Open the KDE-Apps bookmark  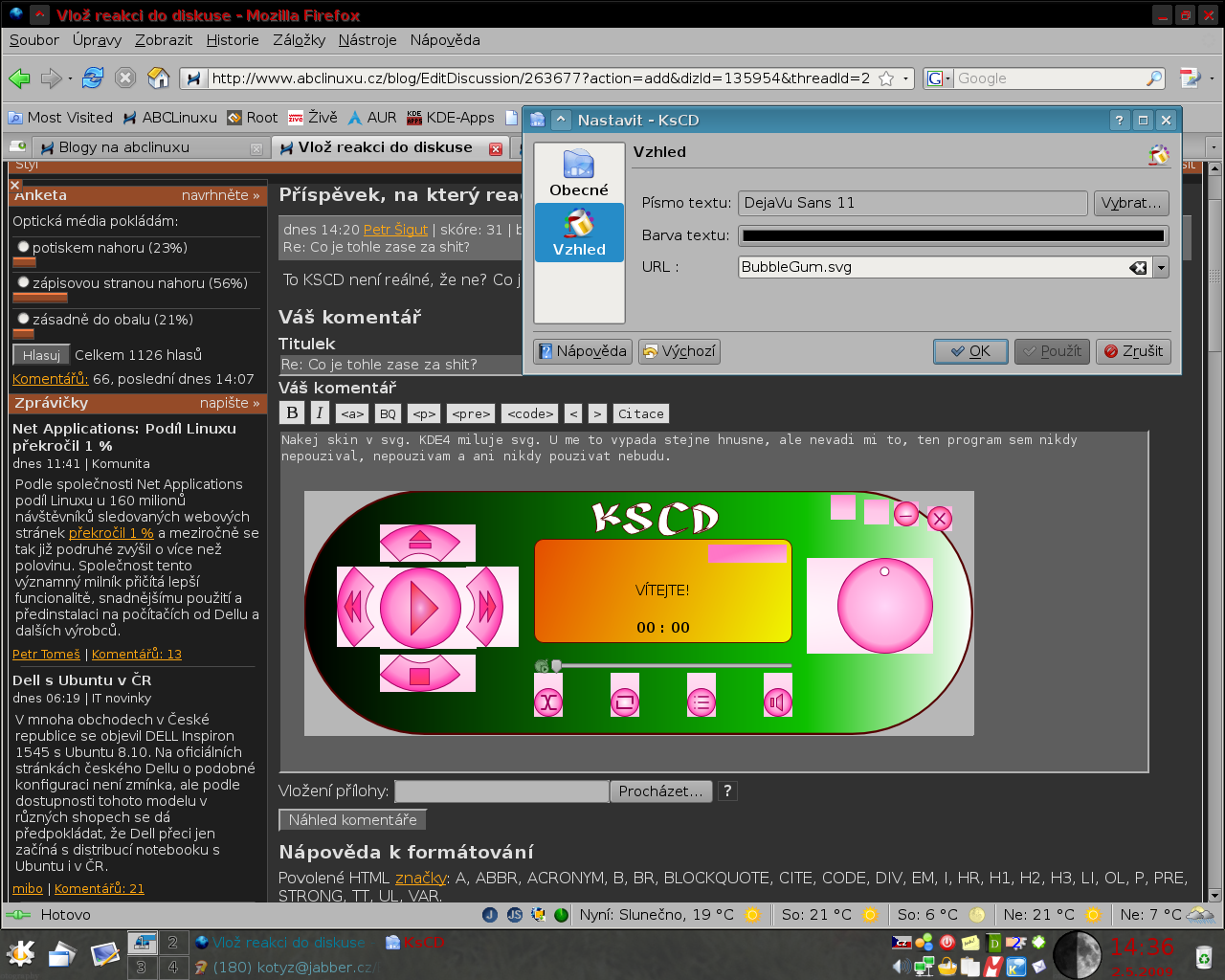[x=451, y=118]
